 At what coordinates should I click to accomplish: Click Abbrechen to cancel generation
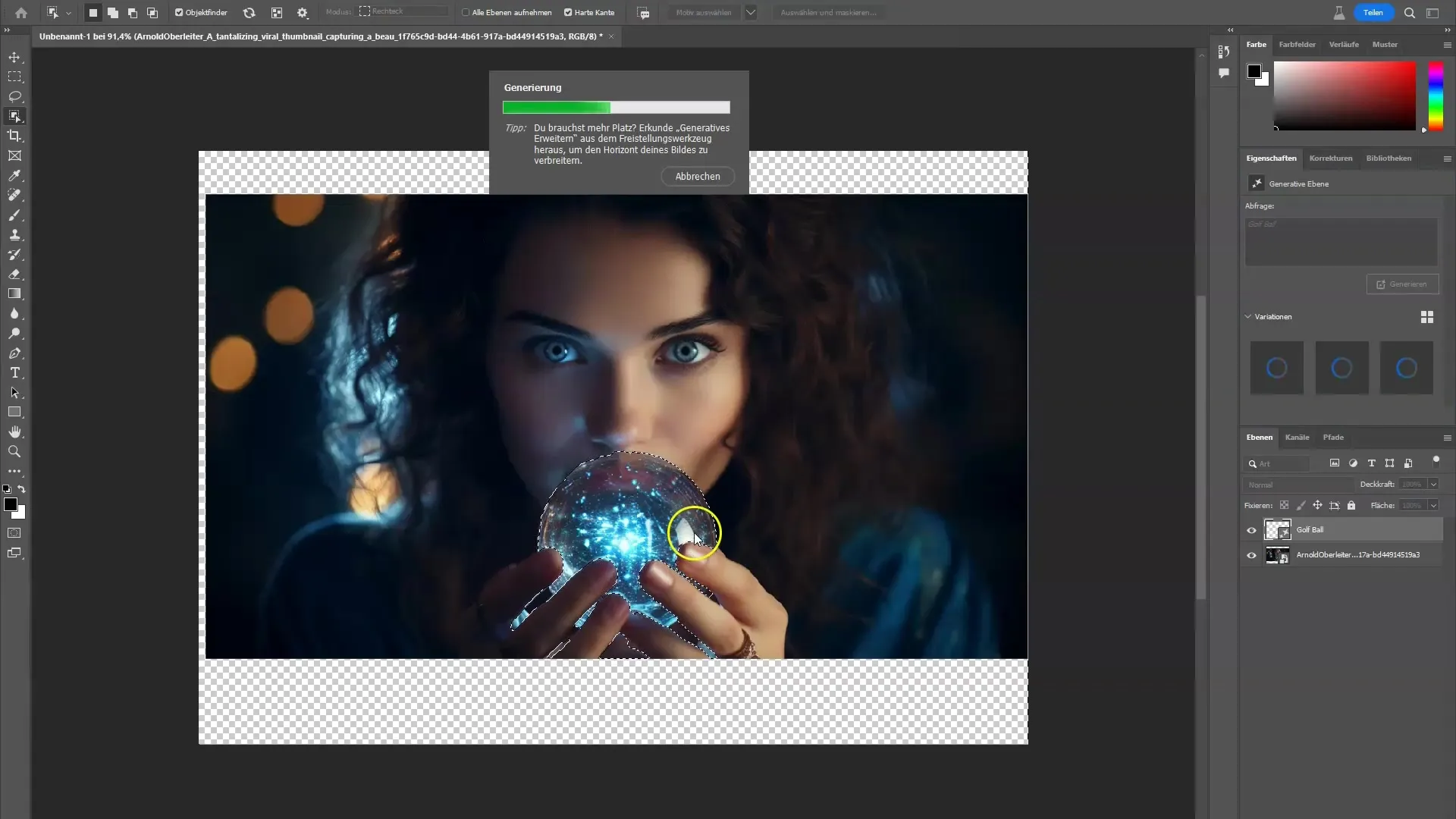[x=697, y=177]
